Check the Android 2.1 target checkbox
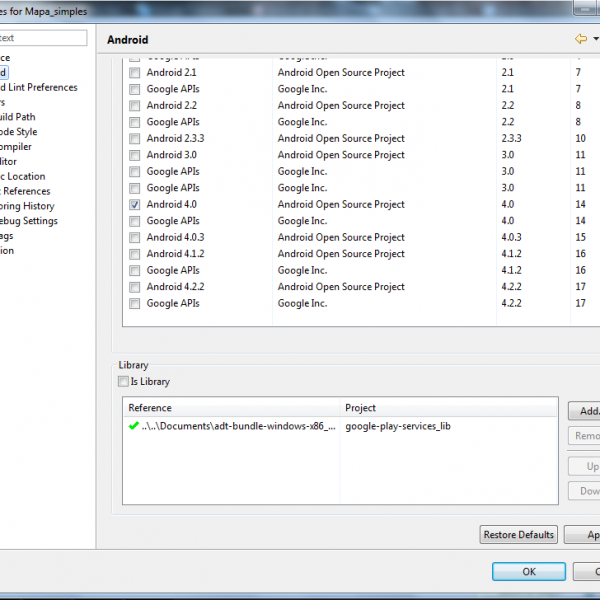The width and height of the screenshot is (600, 600). click(134, 73)
